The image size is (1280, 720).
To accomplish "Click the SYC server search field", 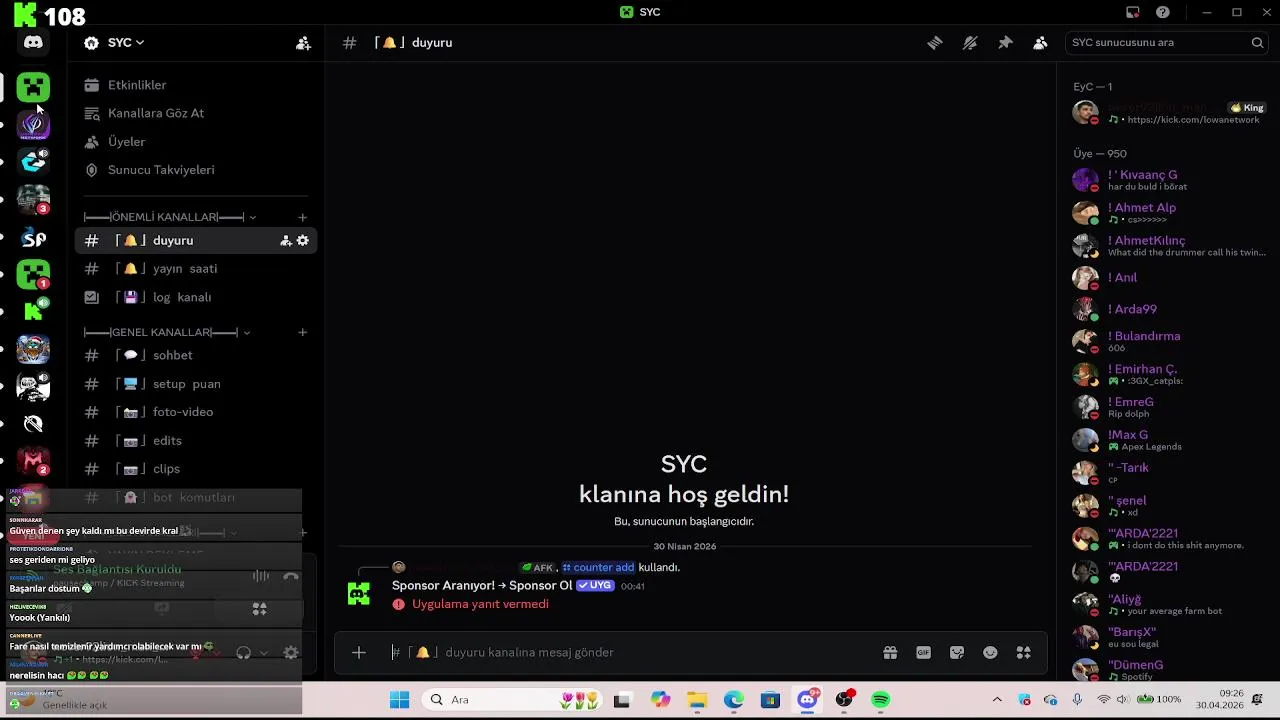I will [x=1166, y=43].
